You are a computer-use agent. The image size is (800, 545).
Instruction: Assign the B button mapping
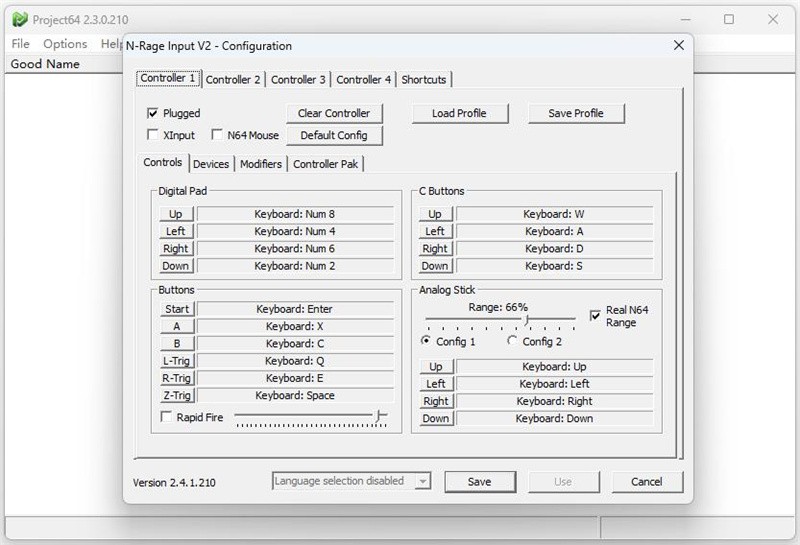[177, 343]
